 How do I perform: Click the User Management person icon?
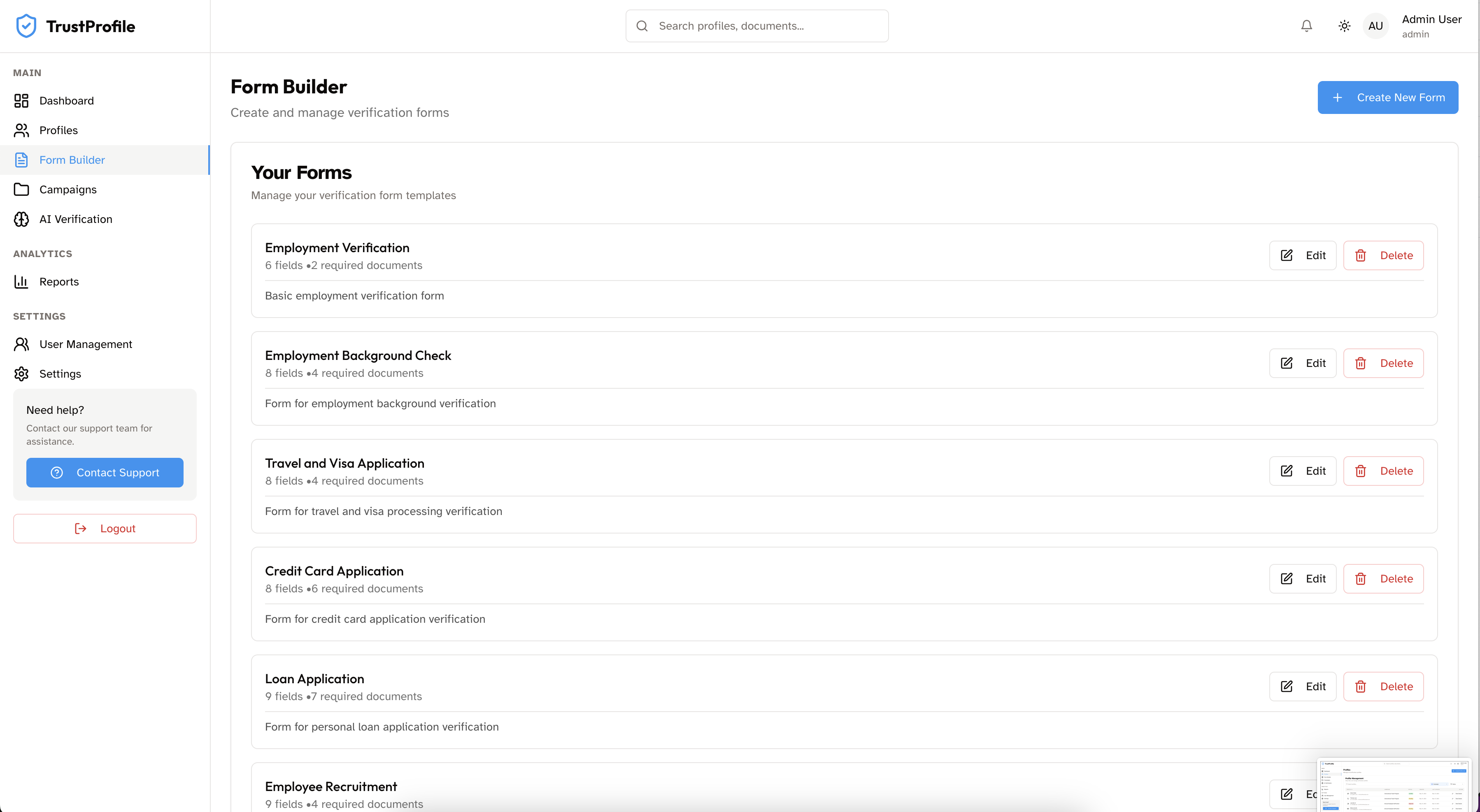pos(21,344)
